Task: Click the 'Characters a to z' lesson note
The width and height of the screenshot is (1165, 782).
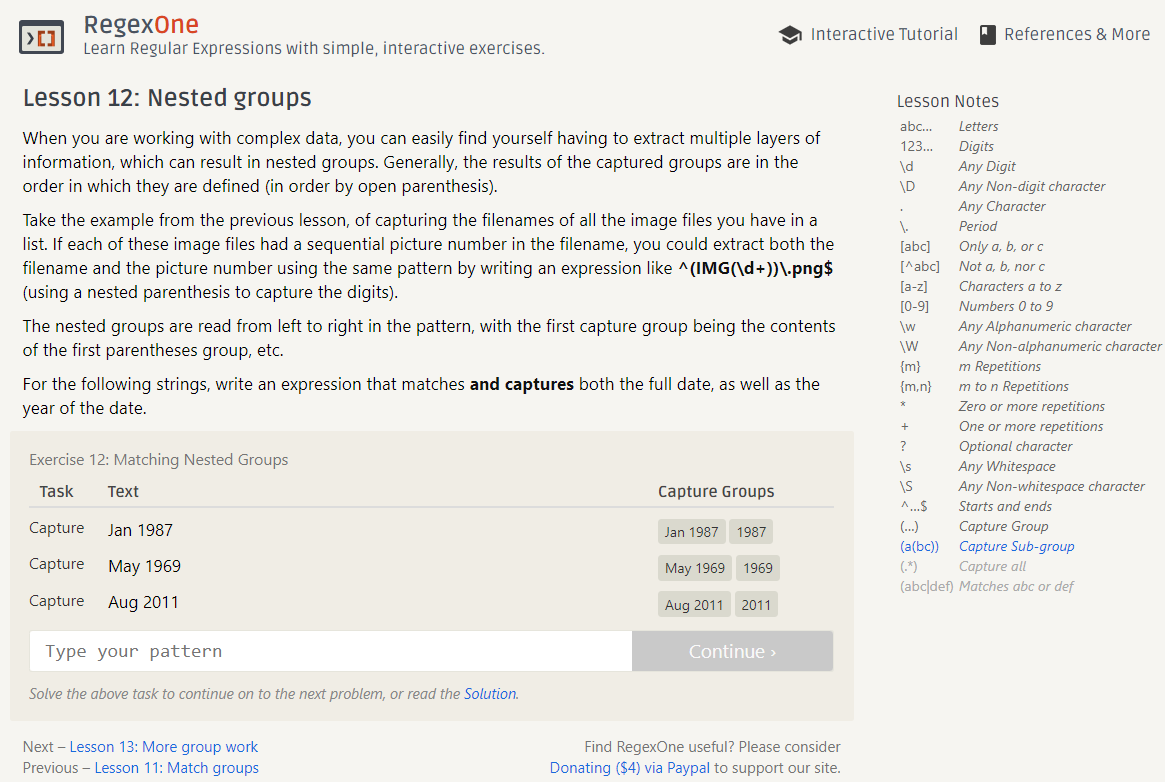Action: pyautogui.click(x=1010, y=286)
